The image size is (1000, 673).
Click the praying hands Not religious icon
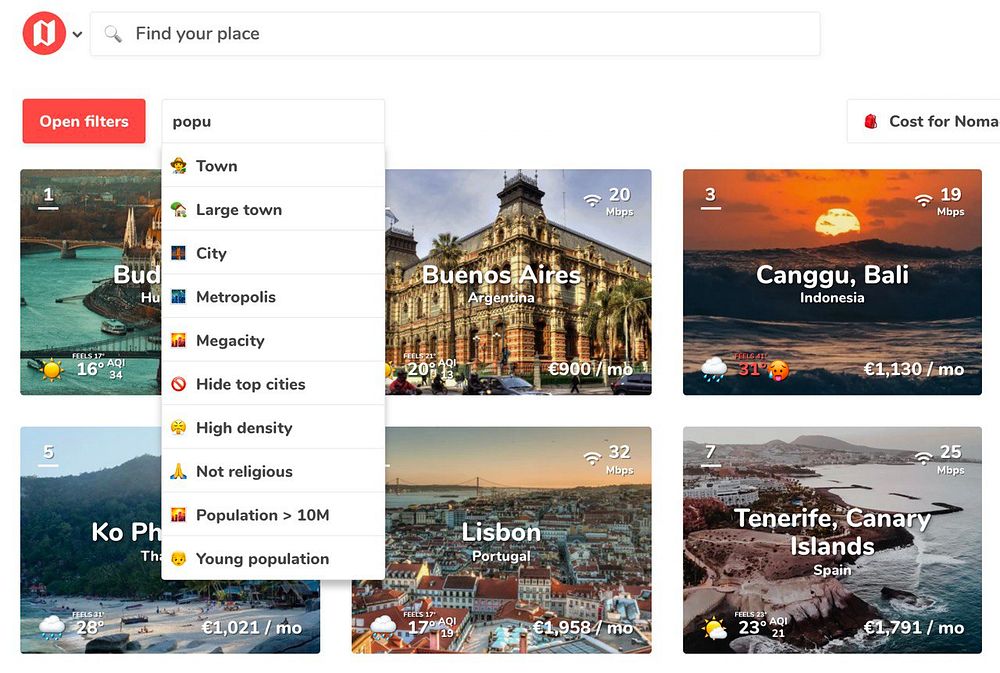coord(179,471)
